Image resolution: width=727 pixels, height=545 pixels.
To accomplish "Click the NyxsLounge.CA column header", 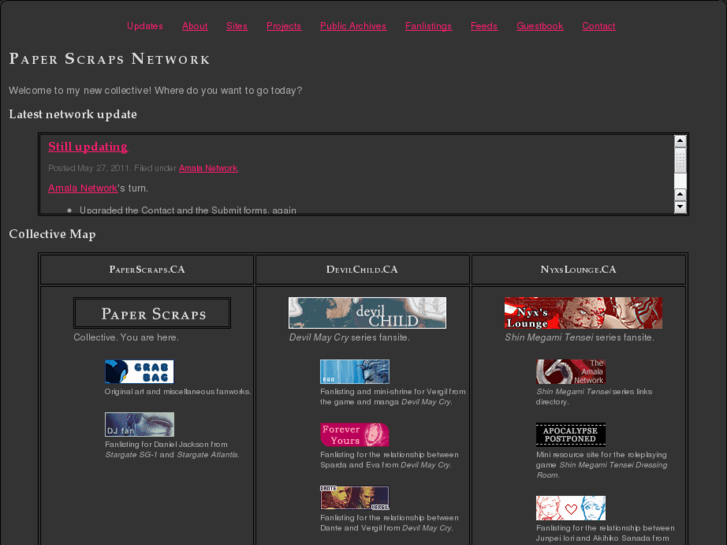I will click(x=578, y=269).
